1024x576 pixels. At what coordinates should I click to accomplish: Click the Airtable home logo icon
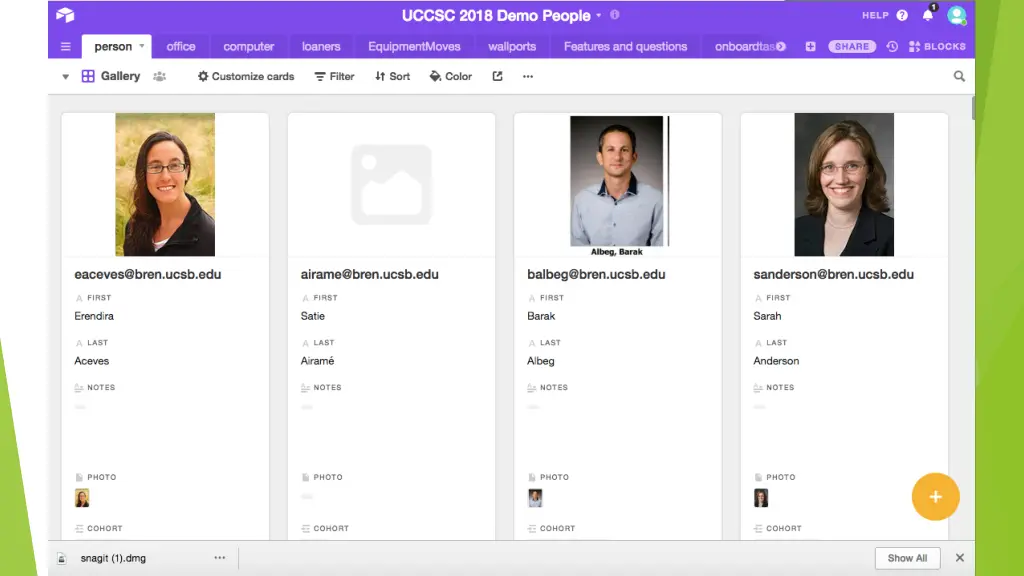65,15
